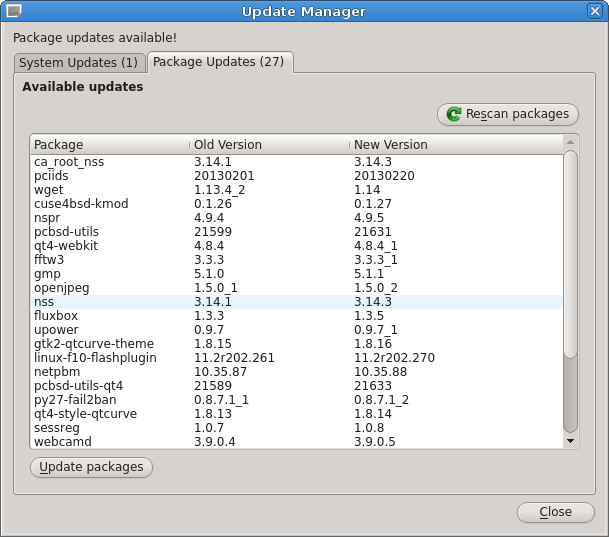Select the linux-f10-flashplugin package row
This screenshot has height=537, width=609.
click(296, 358)
